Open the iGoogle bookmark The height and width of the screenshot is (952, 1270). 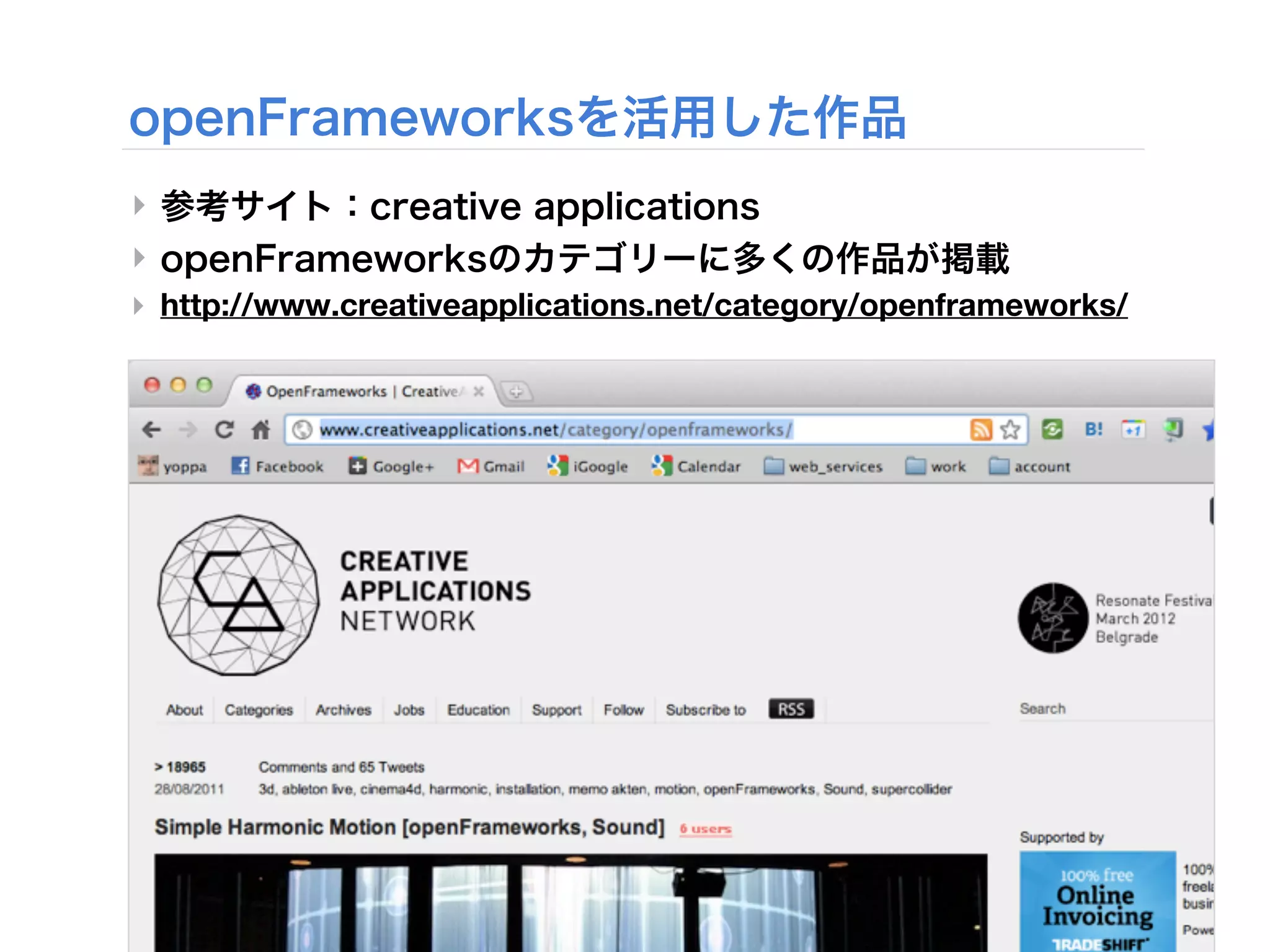click(x=588, y=466)
